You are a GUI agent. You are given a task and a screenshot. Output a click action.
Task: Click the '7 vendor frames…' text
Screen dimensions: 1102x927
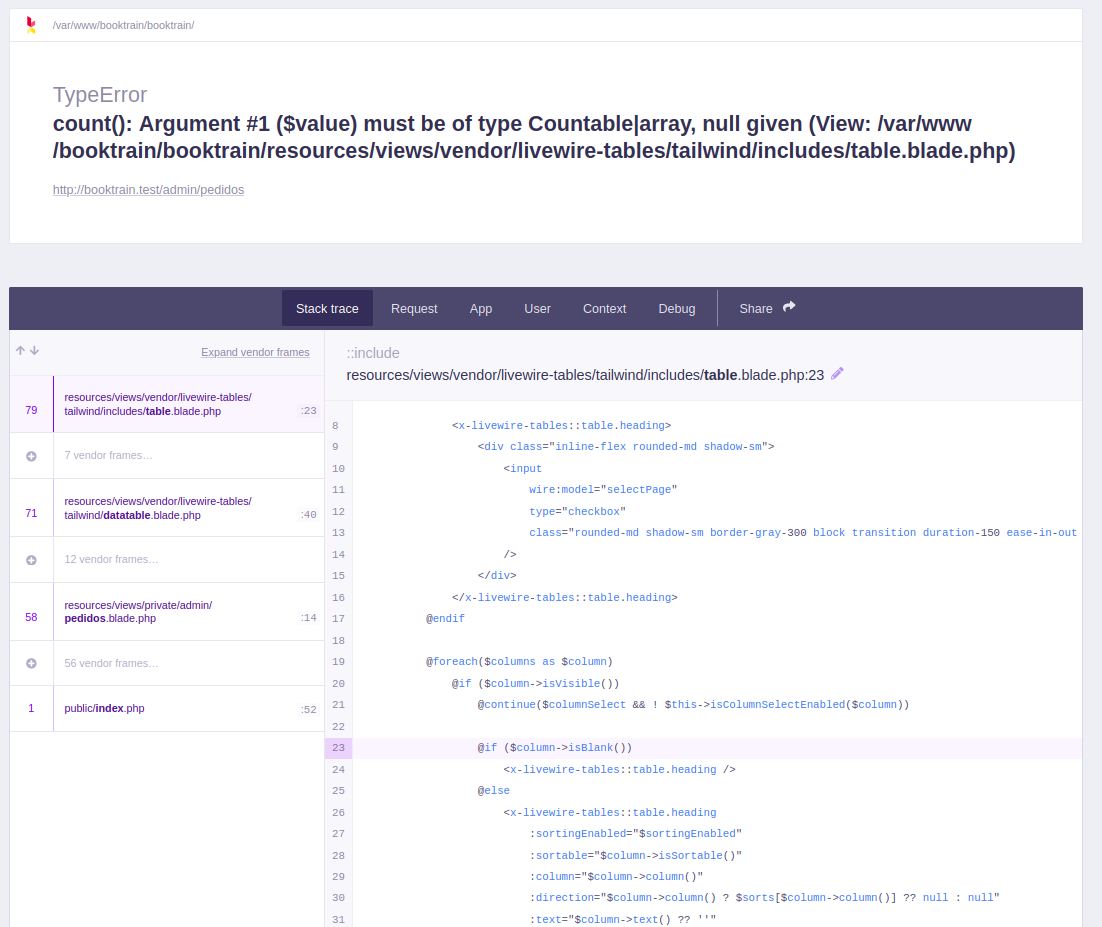[108, 455]
